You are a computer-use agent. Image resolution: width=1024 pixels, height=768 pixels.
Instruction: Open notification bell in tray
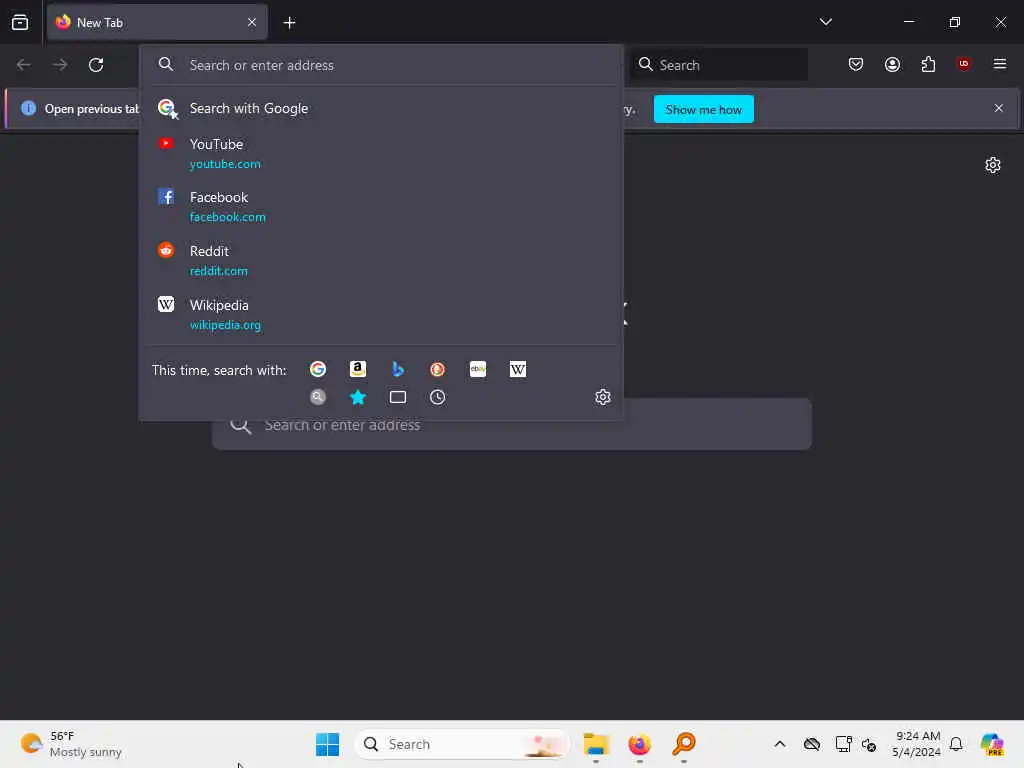[x=955, y=744]
